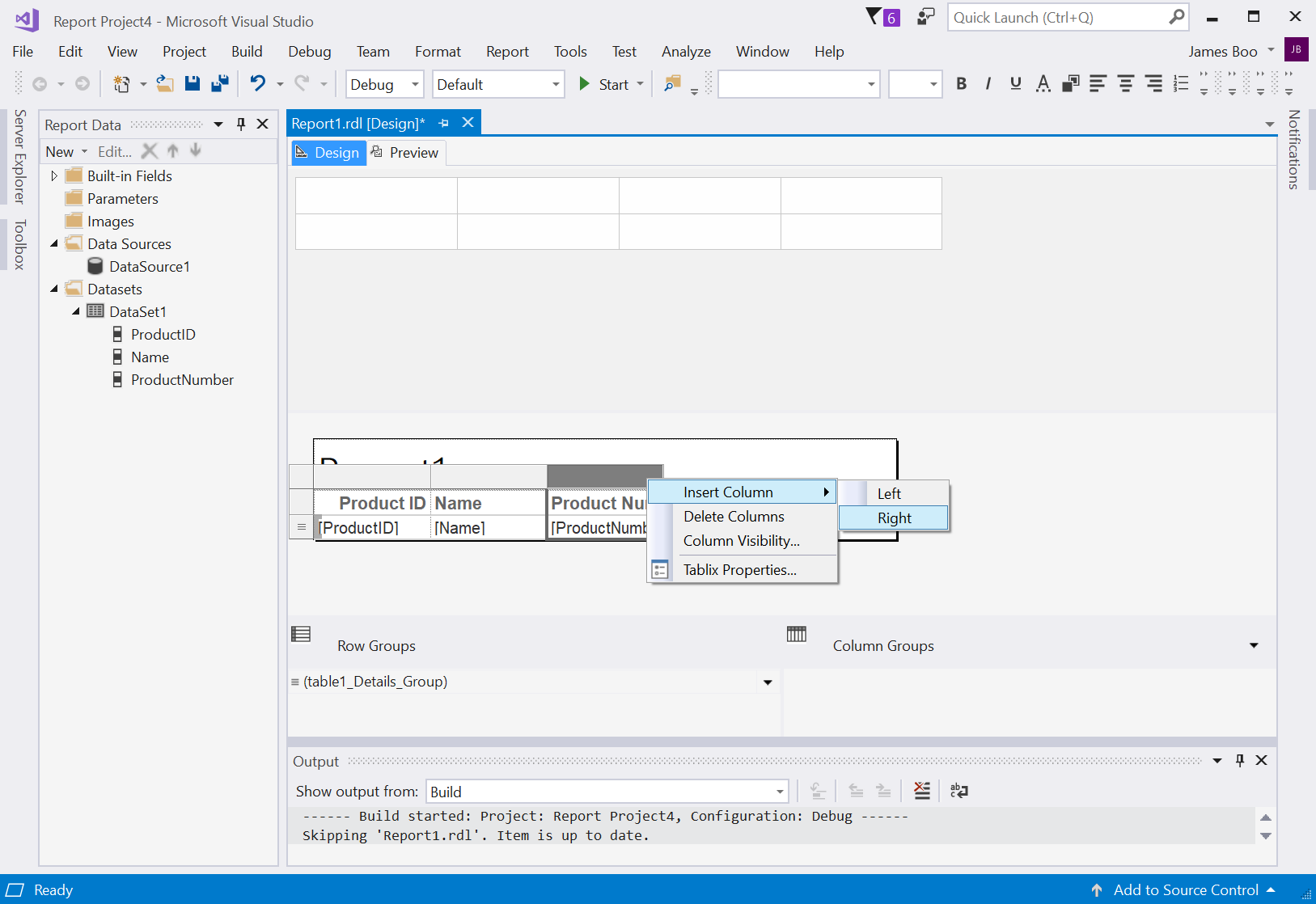This screenshot has width=1316, height=904.
Task: Click the Save icon in toolbar
Action: pos(193,83)
